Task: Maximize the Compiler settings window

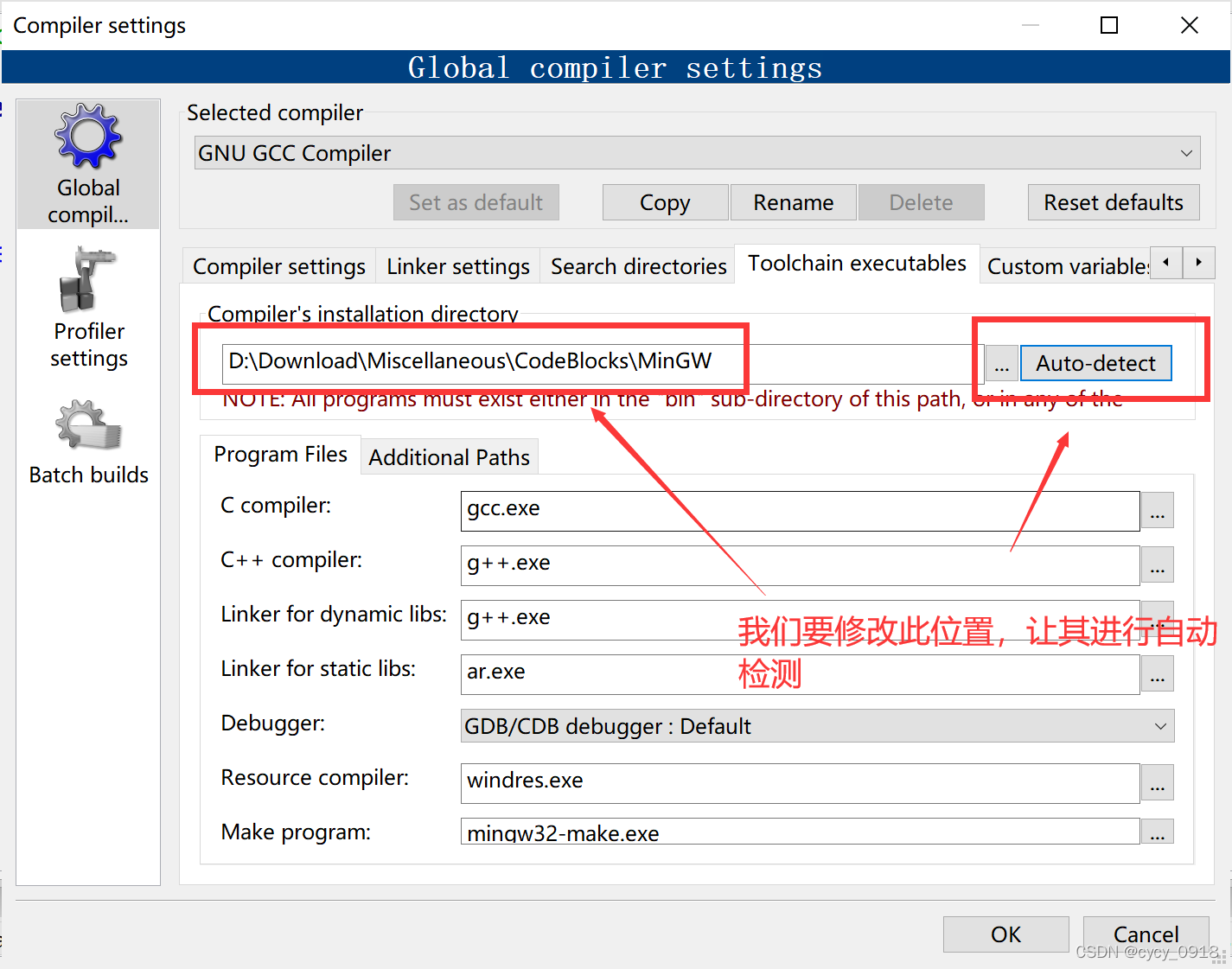Action: [1109, 25]
